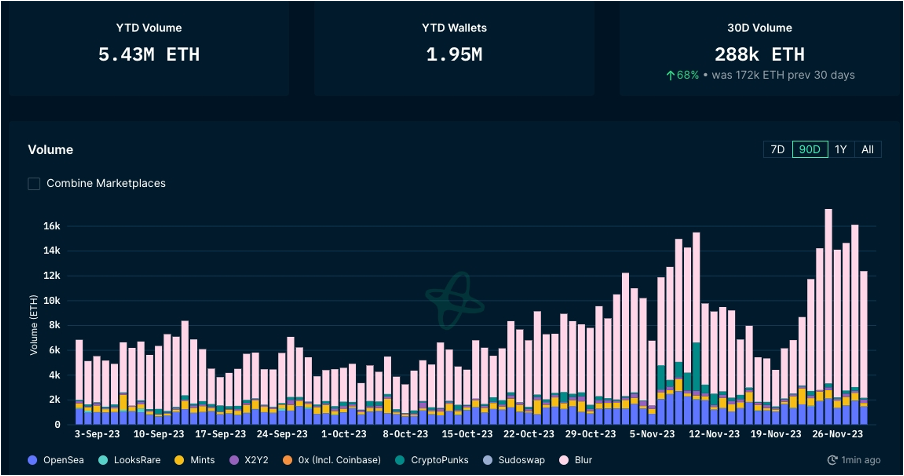Image resolution: width=904 pixels, height=476 pixels.
Task: Click the YTD Volume 5.43M ETH card
Action: 149,48
